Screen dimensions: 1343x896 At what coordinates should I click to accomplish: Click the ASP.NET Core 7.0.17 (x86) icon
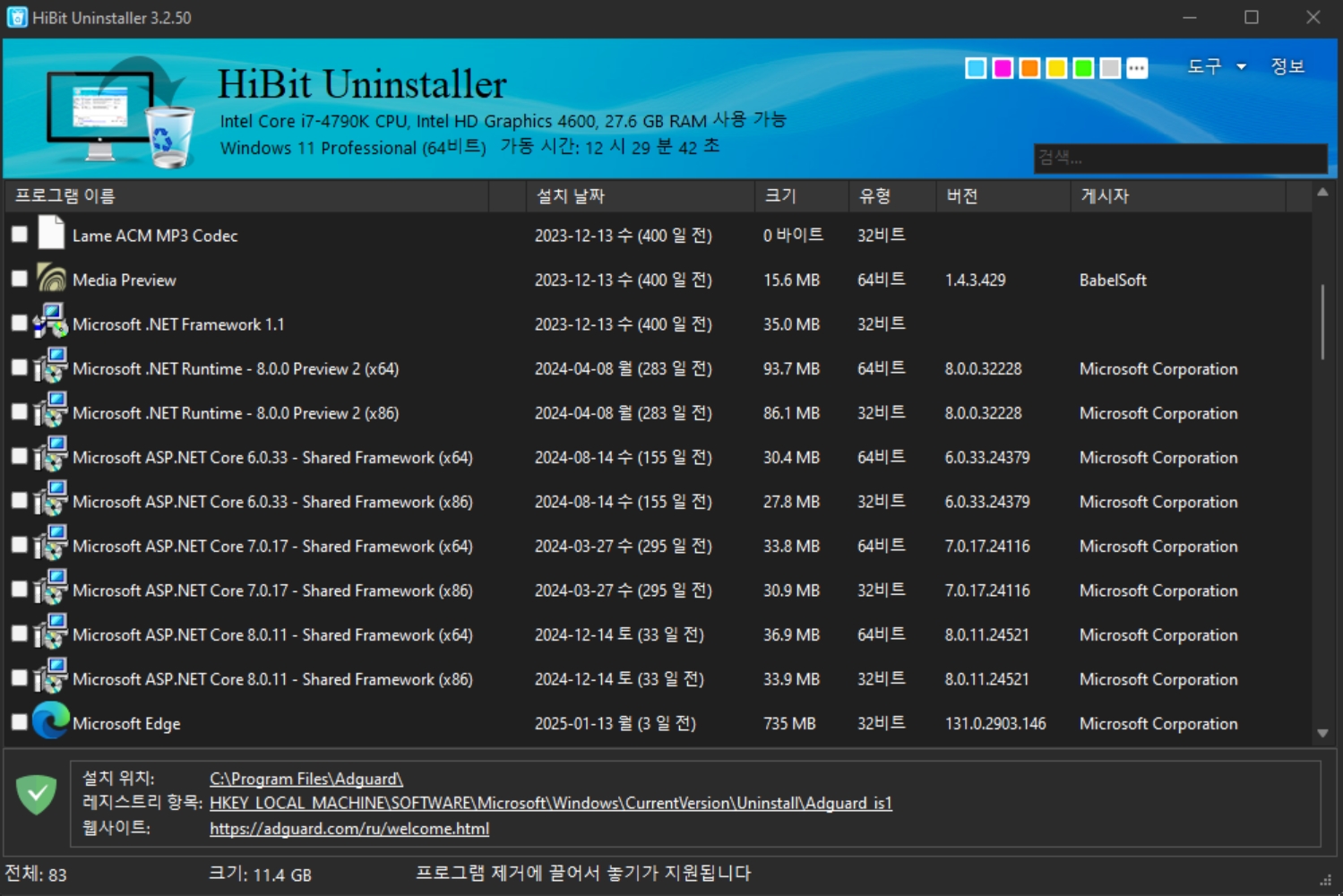[51, 588]
